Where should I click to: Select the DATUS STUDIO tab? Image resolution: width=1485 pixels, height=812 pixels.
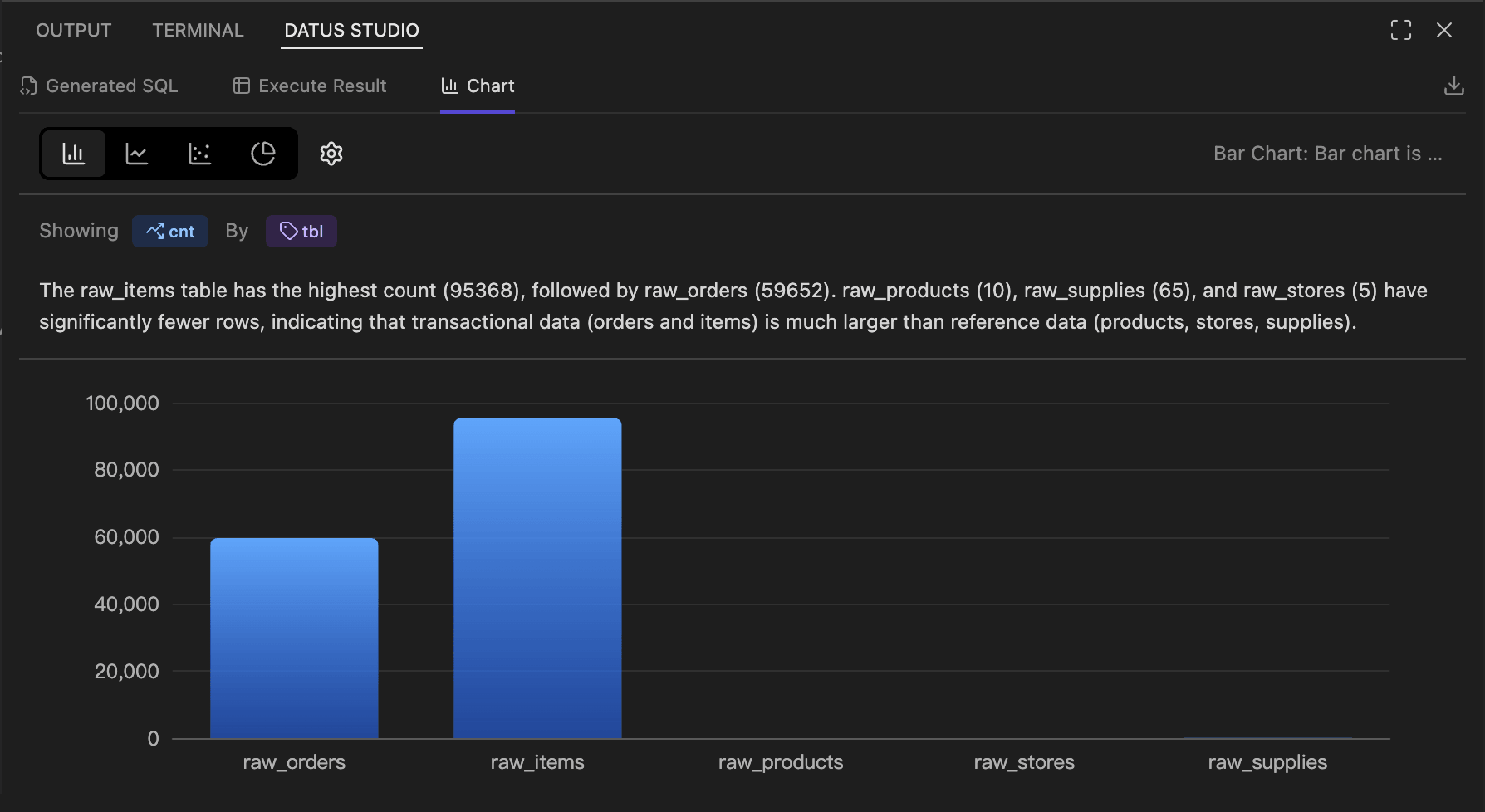point(351,30)
